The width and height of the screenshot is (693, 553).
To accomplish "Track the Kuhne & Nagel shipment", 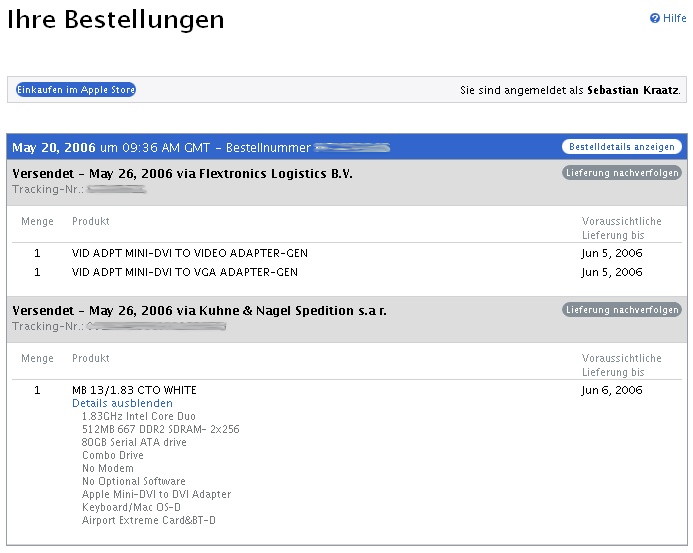I will tap(621, 310).
